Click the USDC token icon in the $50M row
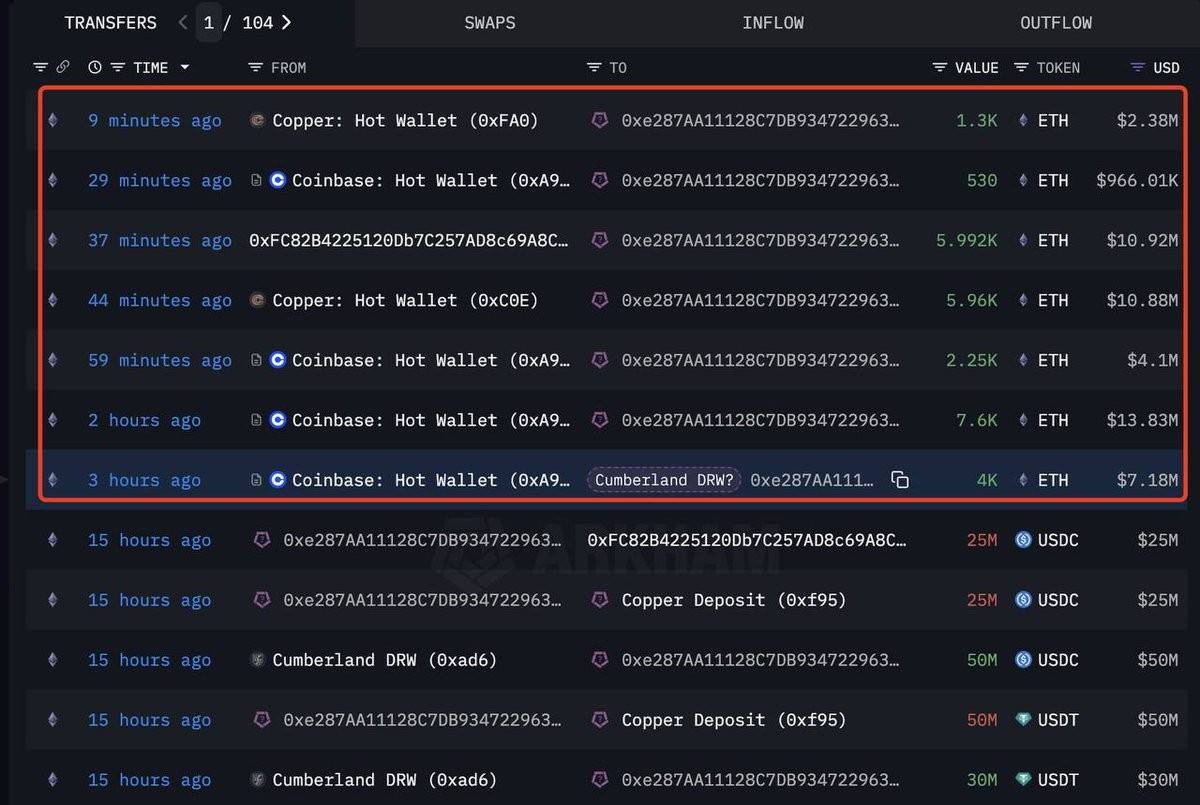The image size is (1200, 805). [x=1023, y=660]
